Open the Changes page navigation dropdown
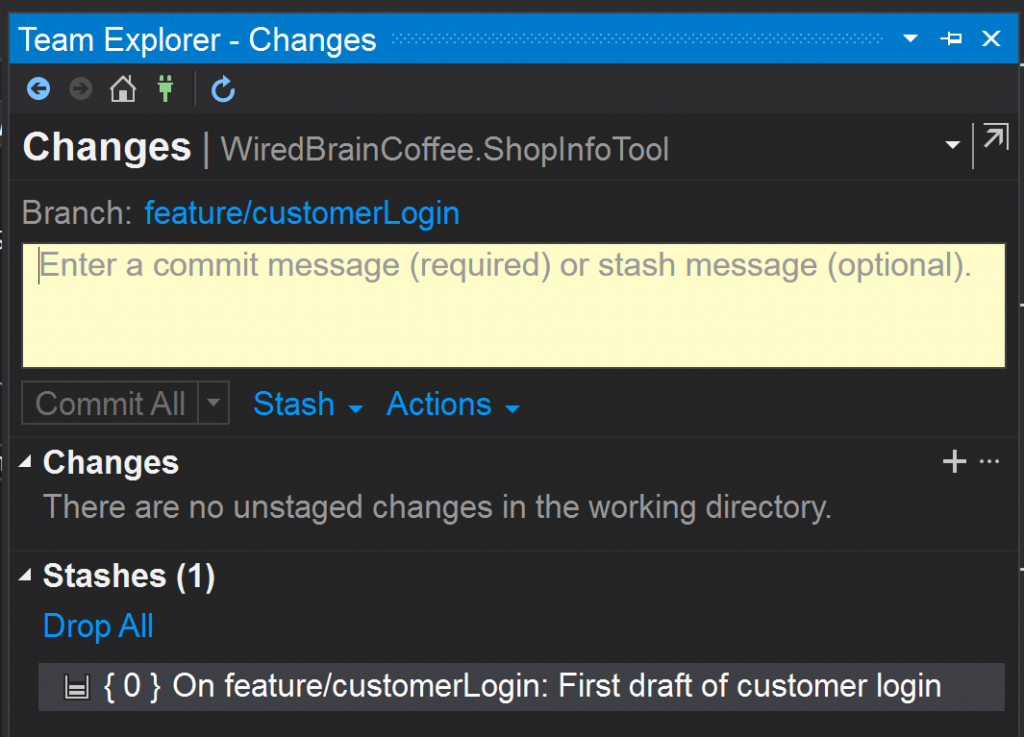1024x737 pixels. [953, 145]
